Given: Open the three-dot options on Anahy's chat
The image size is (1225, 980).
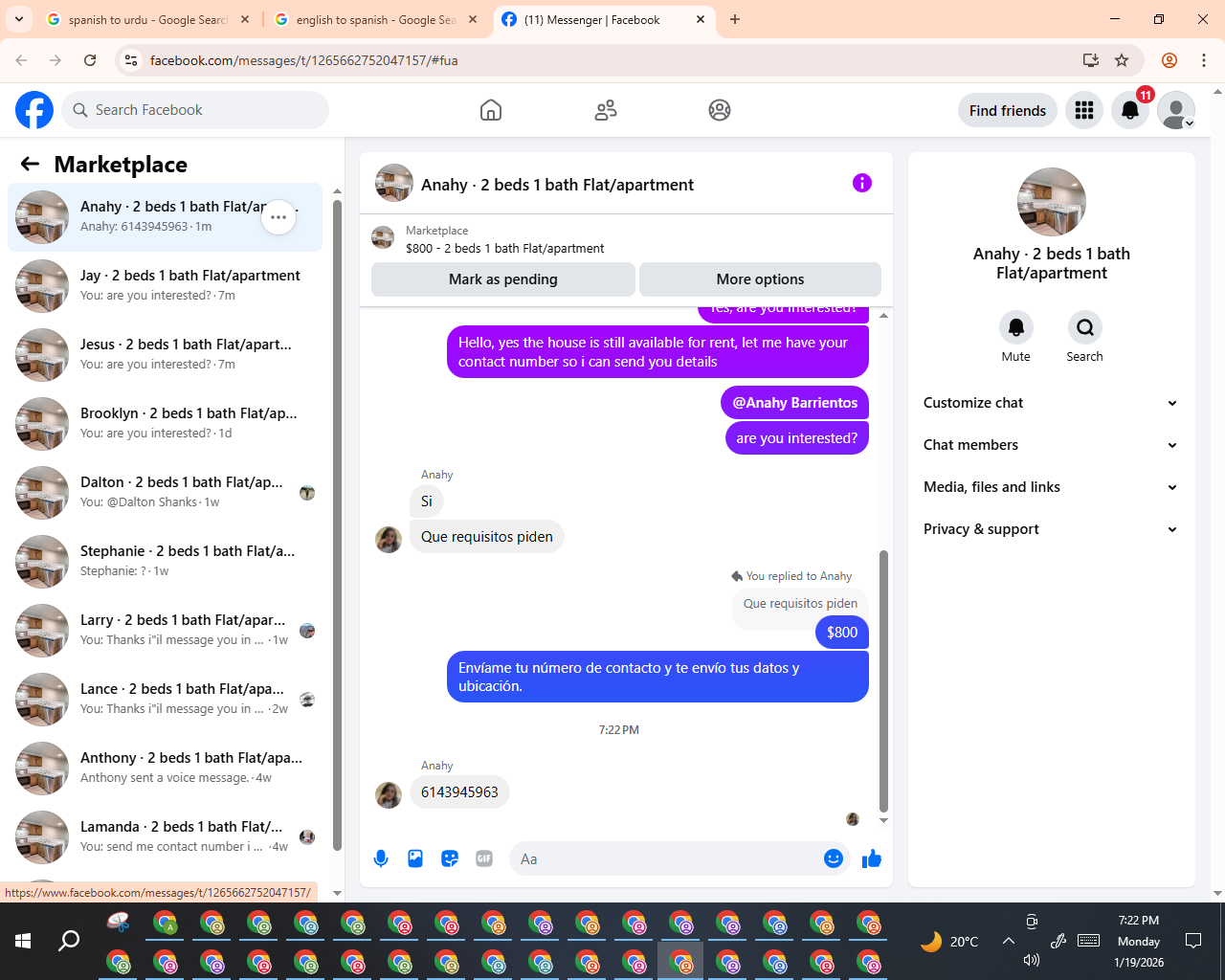Looking at the screenshot, I should (278, 217).
